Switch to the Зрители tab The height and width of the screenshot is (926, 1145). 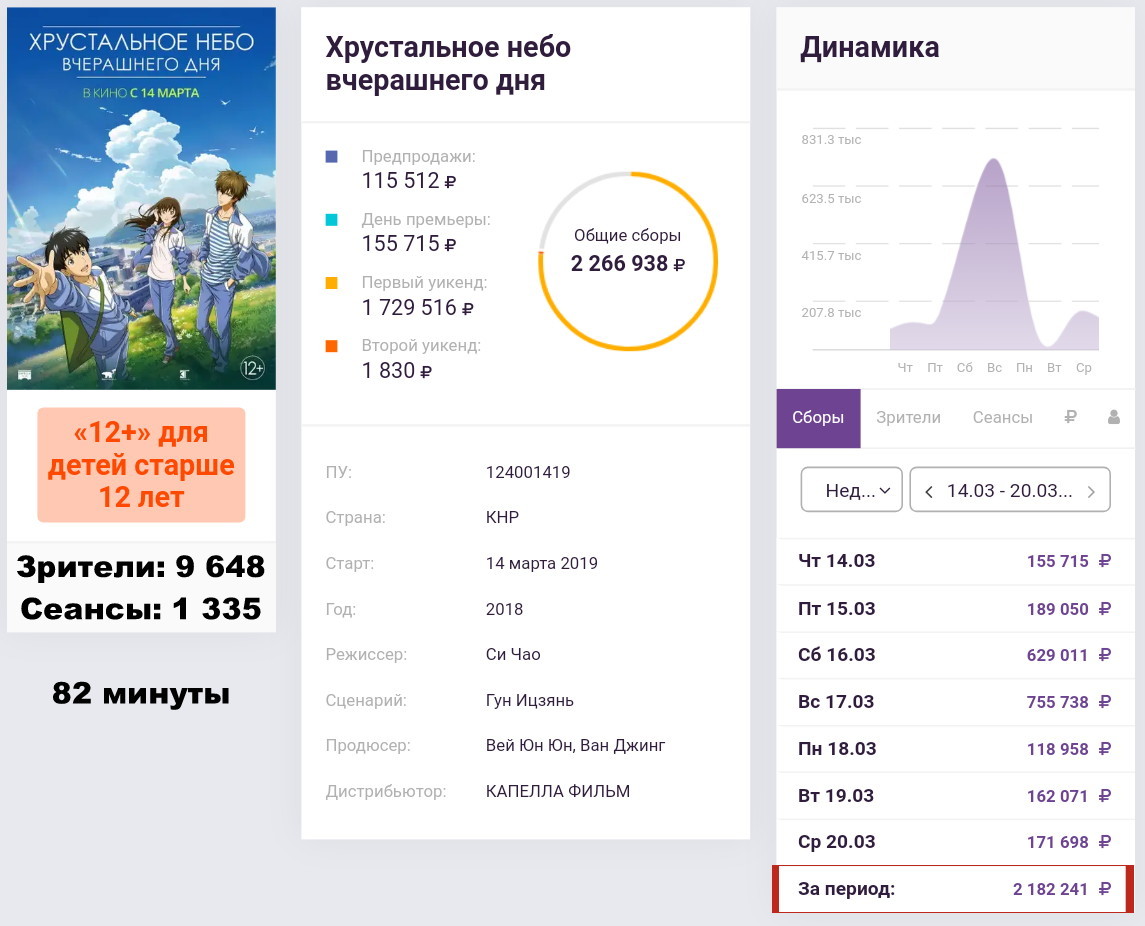click(908, 418)
